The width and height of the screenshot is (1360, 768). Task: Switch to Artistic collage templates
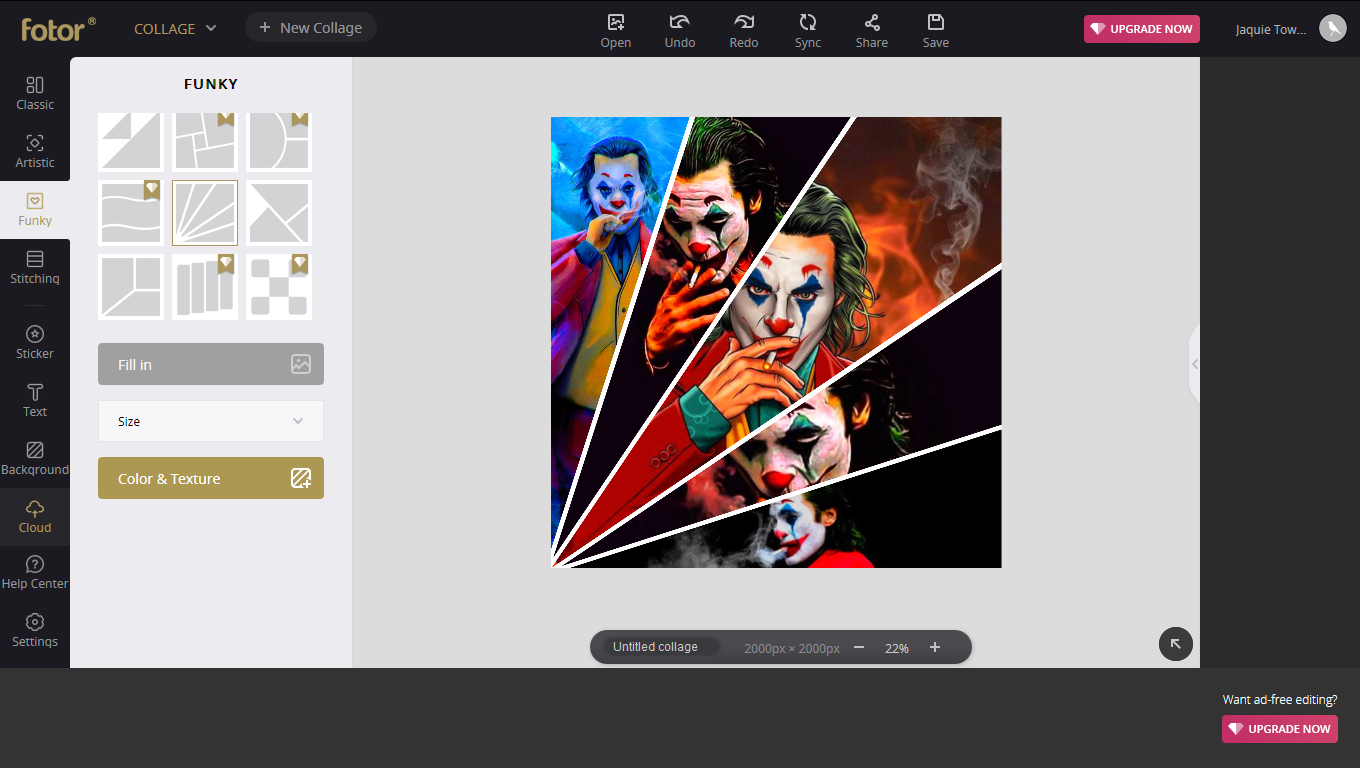coord(35,151)
